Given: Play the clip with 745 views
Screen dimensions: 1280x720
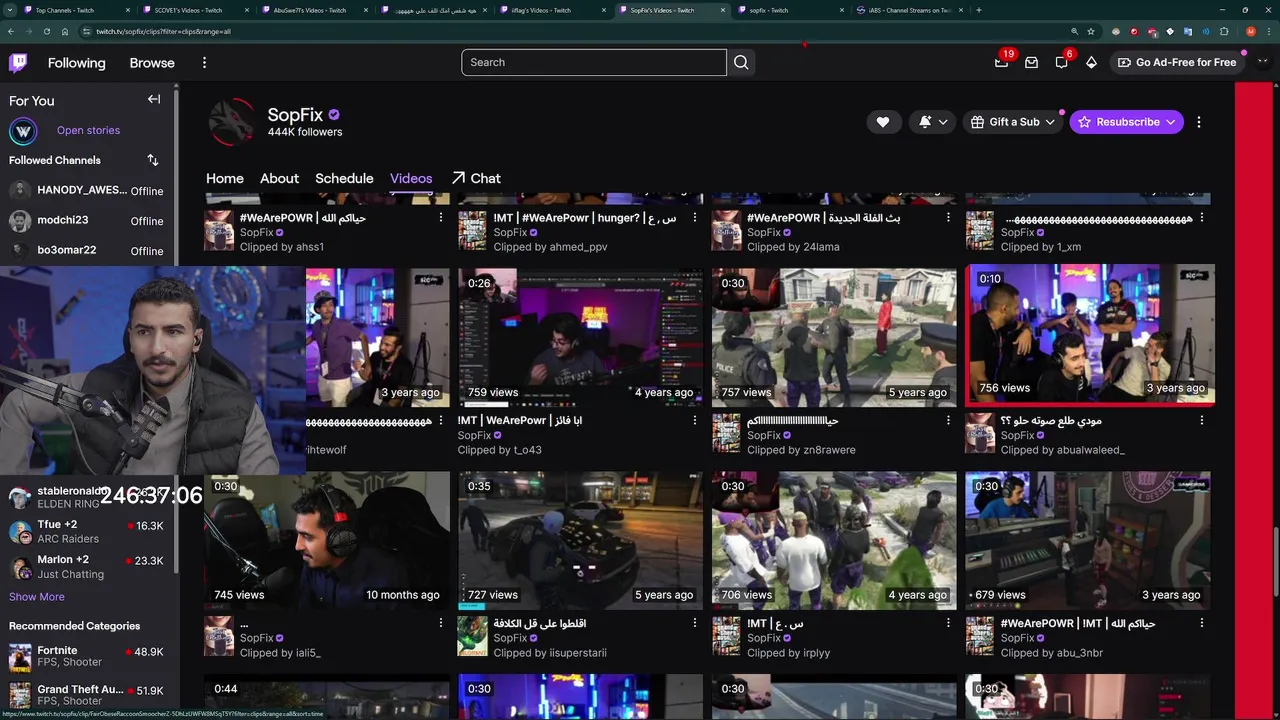Looking at the screenshot, I should tap(326, 539).
